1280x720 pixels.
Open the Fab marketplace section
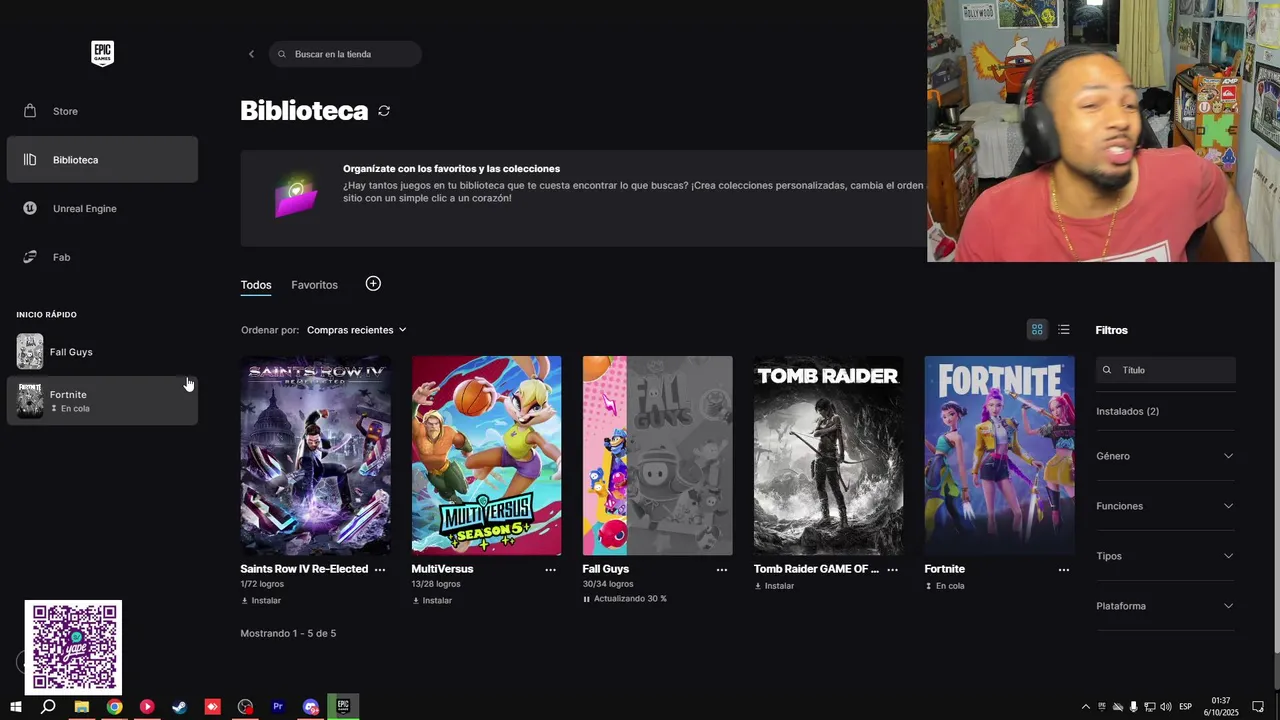click(102, 257)
